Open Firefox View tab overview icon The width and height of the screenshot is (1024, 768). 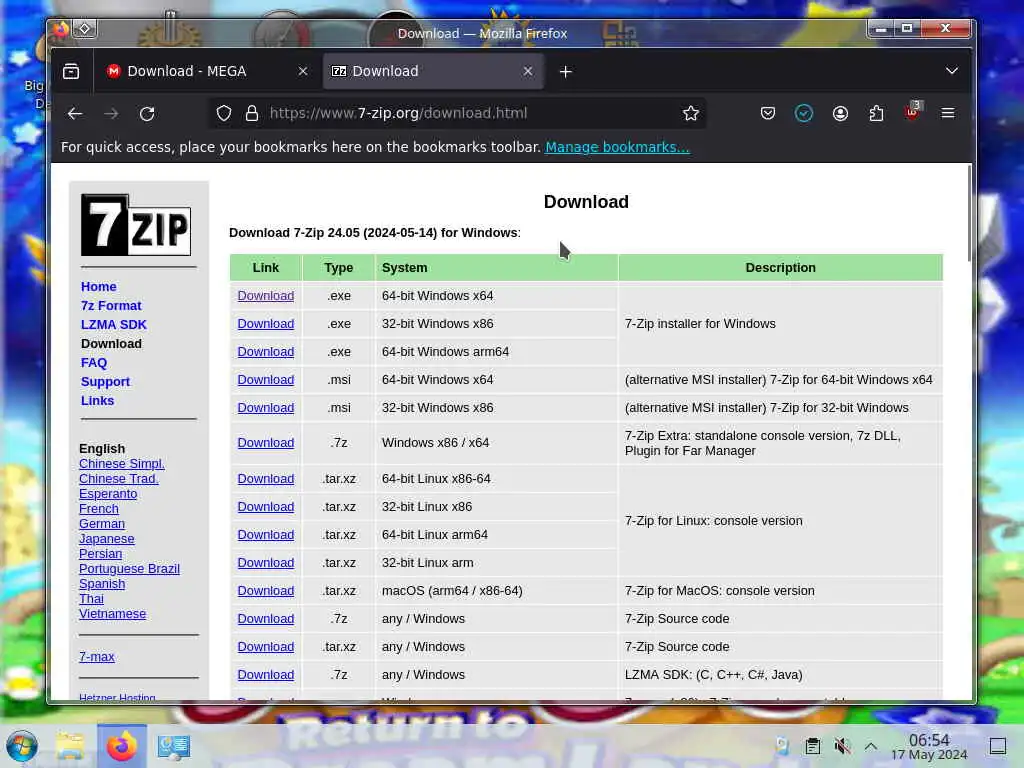click(x=71, y=71)
